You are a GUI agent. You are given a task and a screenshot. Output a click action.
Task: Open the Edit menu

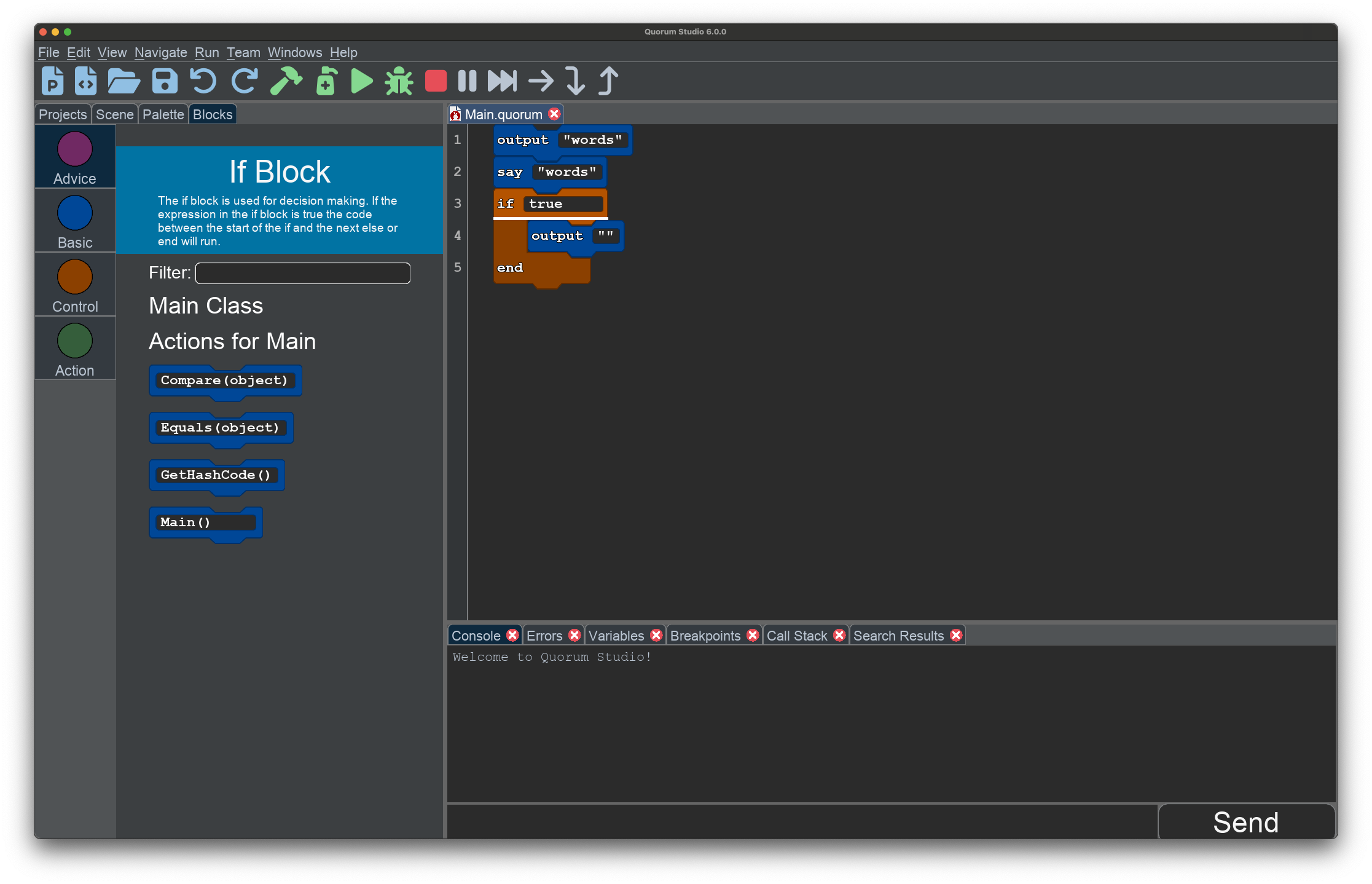pyautogui.click(x=79, y=52)
